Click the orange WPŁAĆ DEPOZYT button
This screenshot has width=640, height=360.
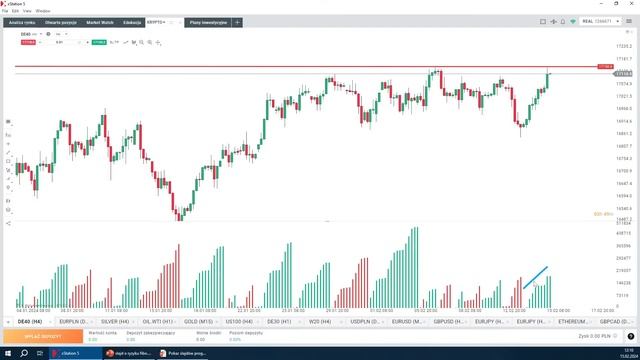tap(43, 336)
